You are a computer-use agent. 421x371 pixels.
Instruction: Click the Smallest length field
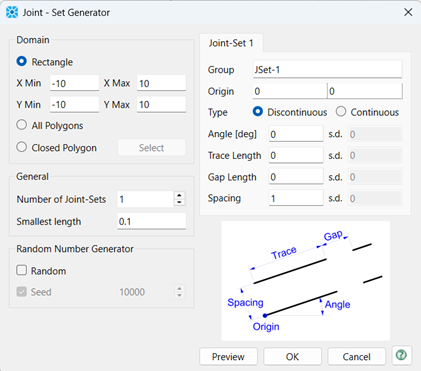(152, 221)
